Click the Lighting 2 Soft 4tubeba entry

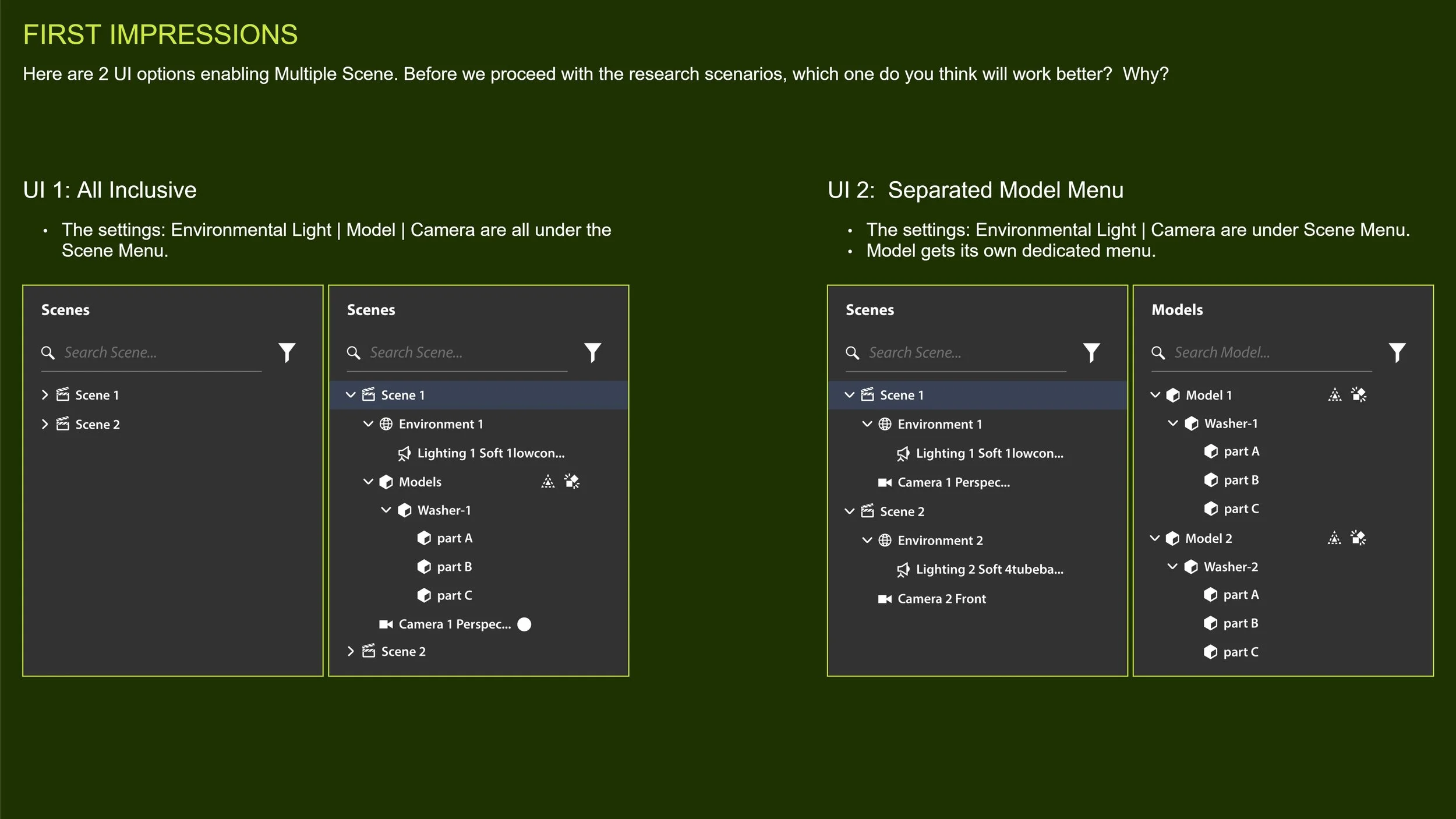989,570
